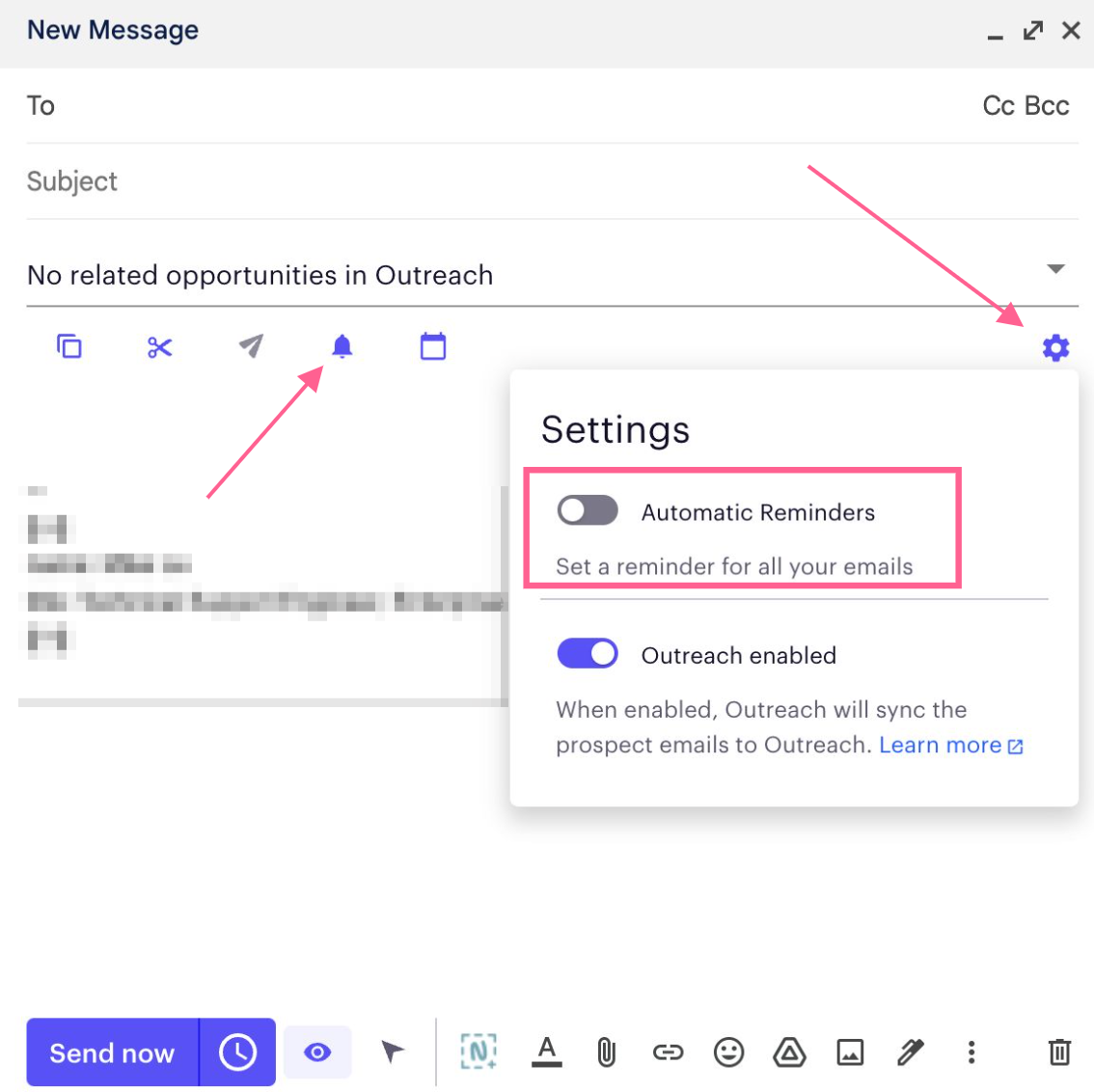Open the calendar meeting icon
Screen dimensions: 1094x1092
[x=433, y=346]
